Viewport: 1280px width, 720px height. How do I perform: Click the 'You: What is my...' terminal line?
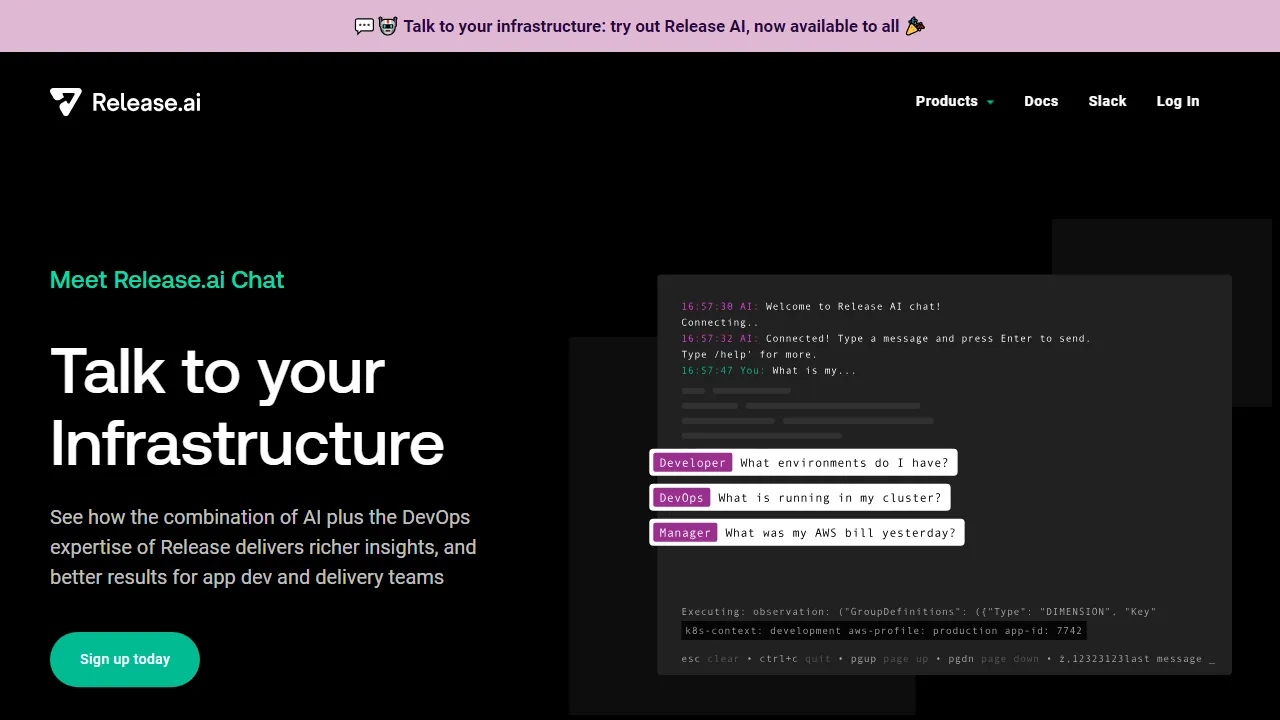769,370
